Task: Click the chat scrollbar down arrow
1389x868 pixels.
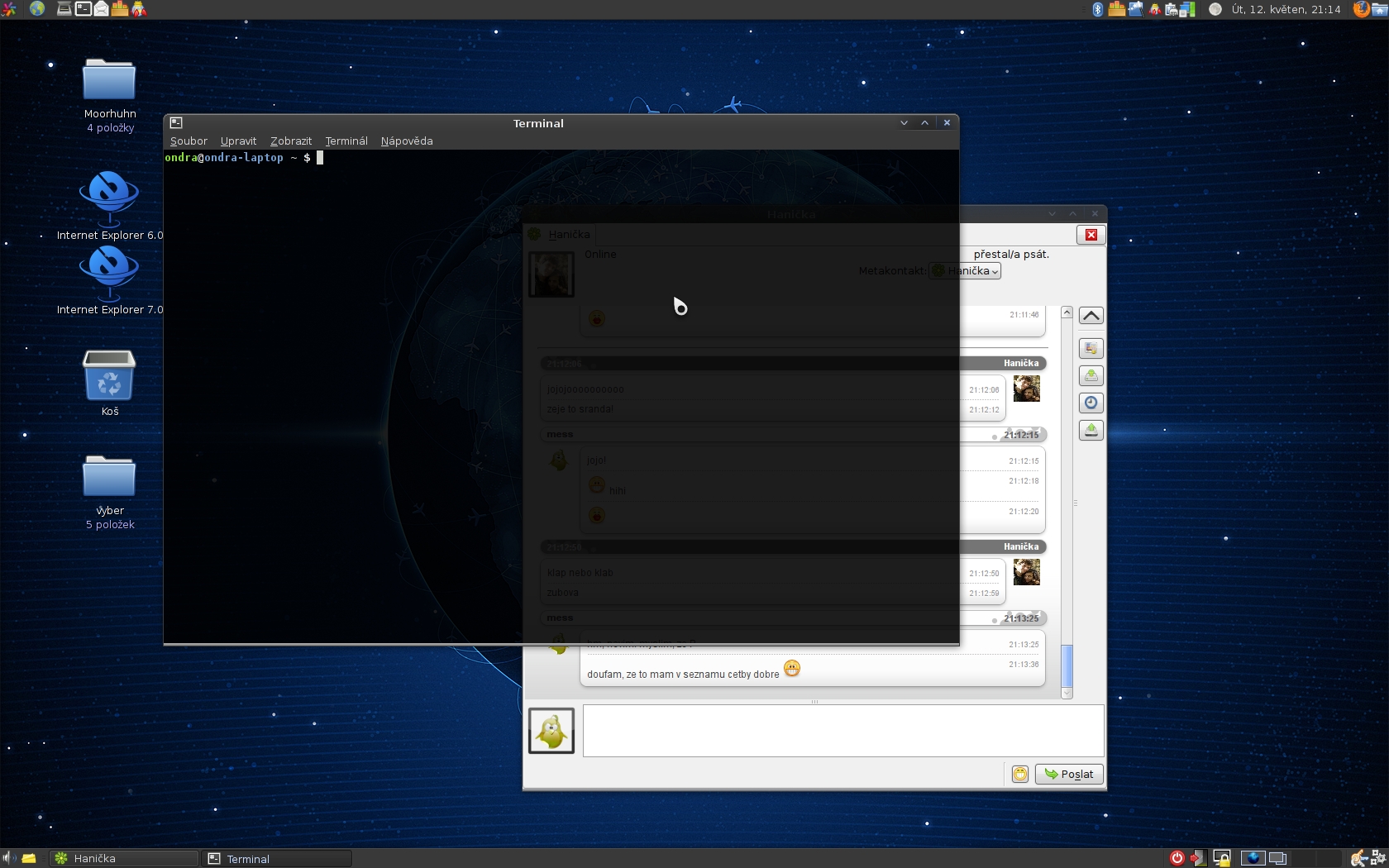Action: point(1067,693)
